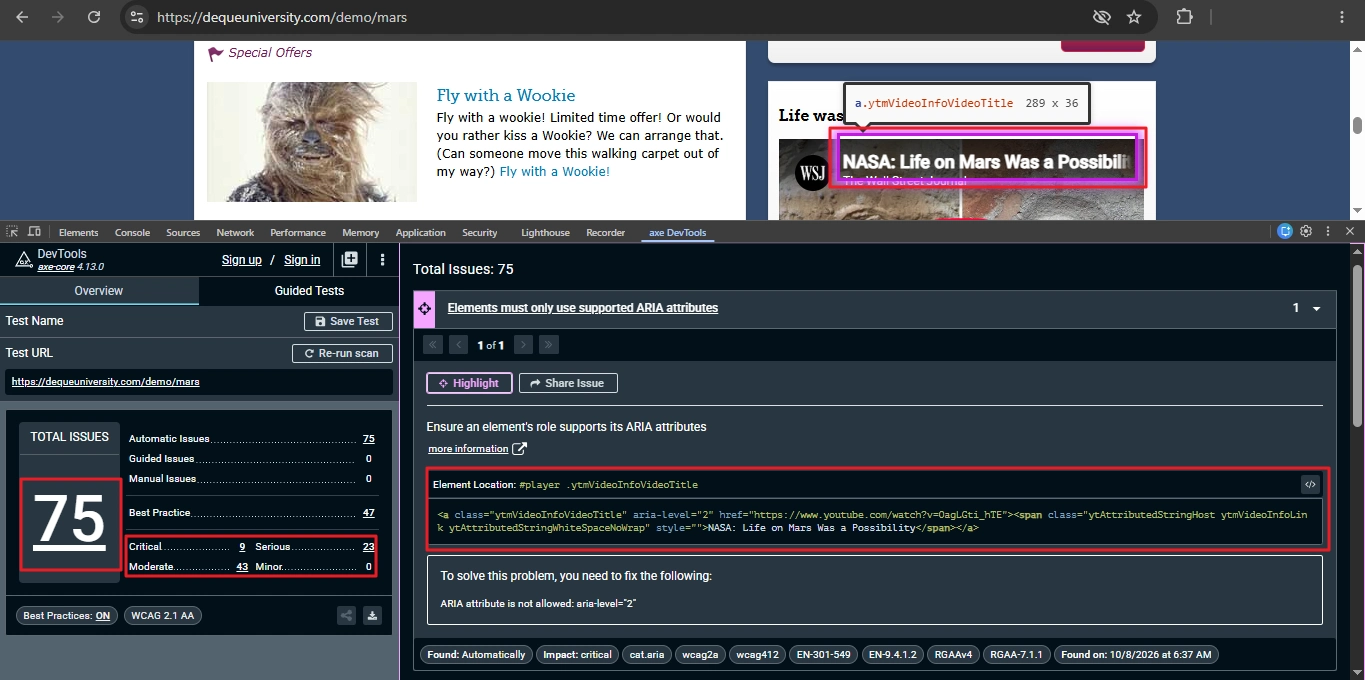This screenshot has height=680, width=1365.
Task: Share results using the share icon
Action: coord(346,616)
